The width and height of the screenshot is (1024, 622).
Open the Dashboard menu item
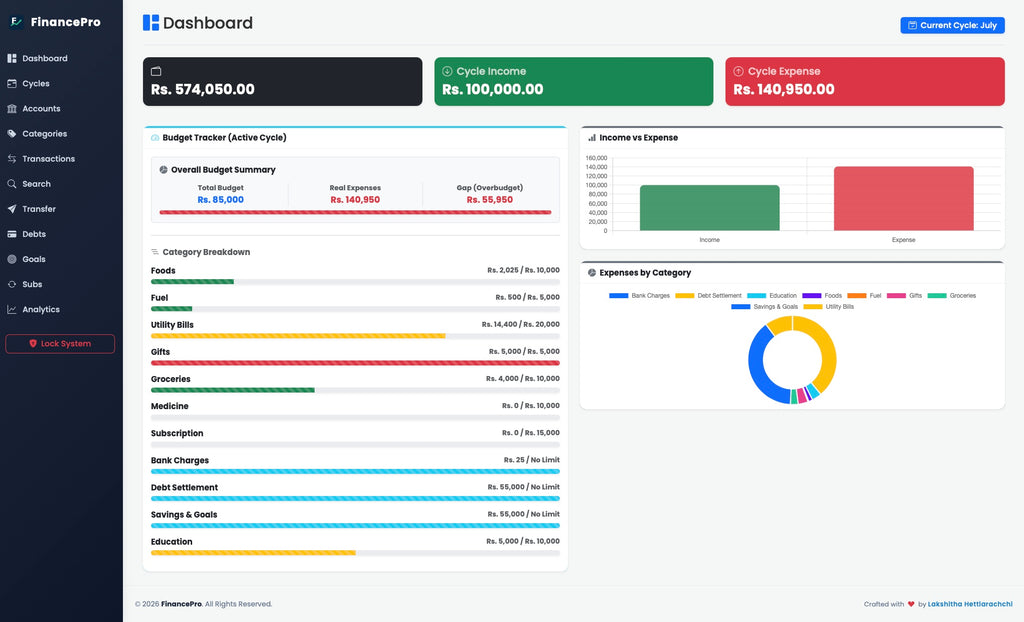[x=61, y=58]
